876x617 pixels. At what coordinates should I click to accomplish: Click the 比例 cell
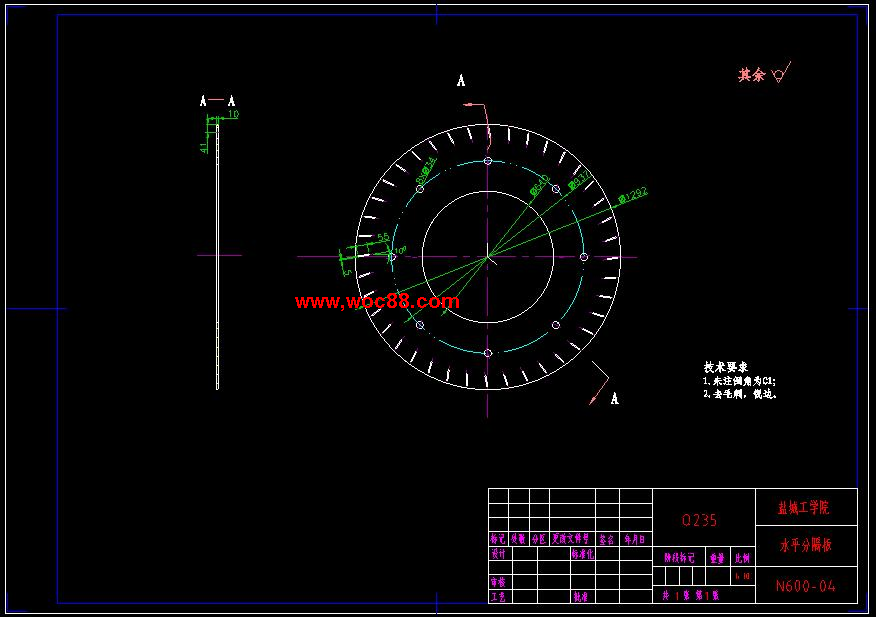(742, 558)
